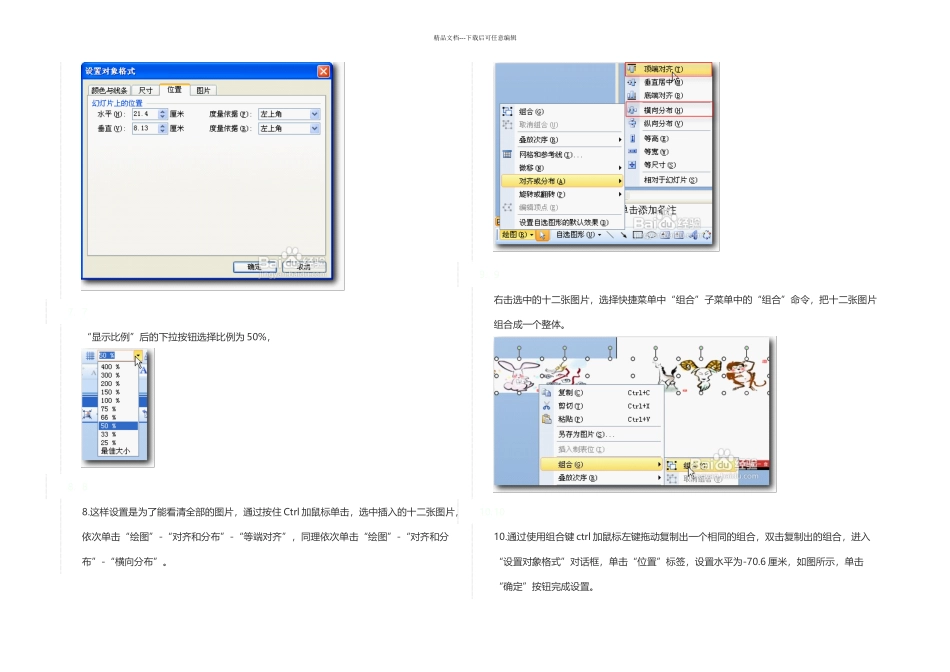The image size is (950, 672).
Task: Click the 垂直居中 icon in submenu
Action: 632,82
